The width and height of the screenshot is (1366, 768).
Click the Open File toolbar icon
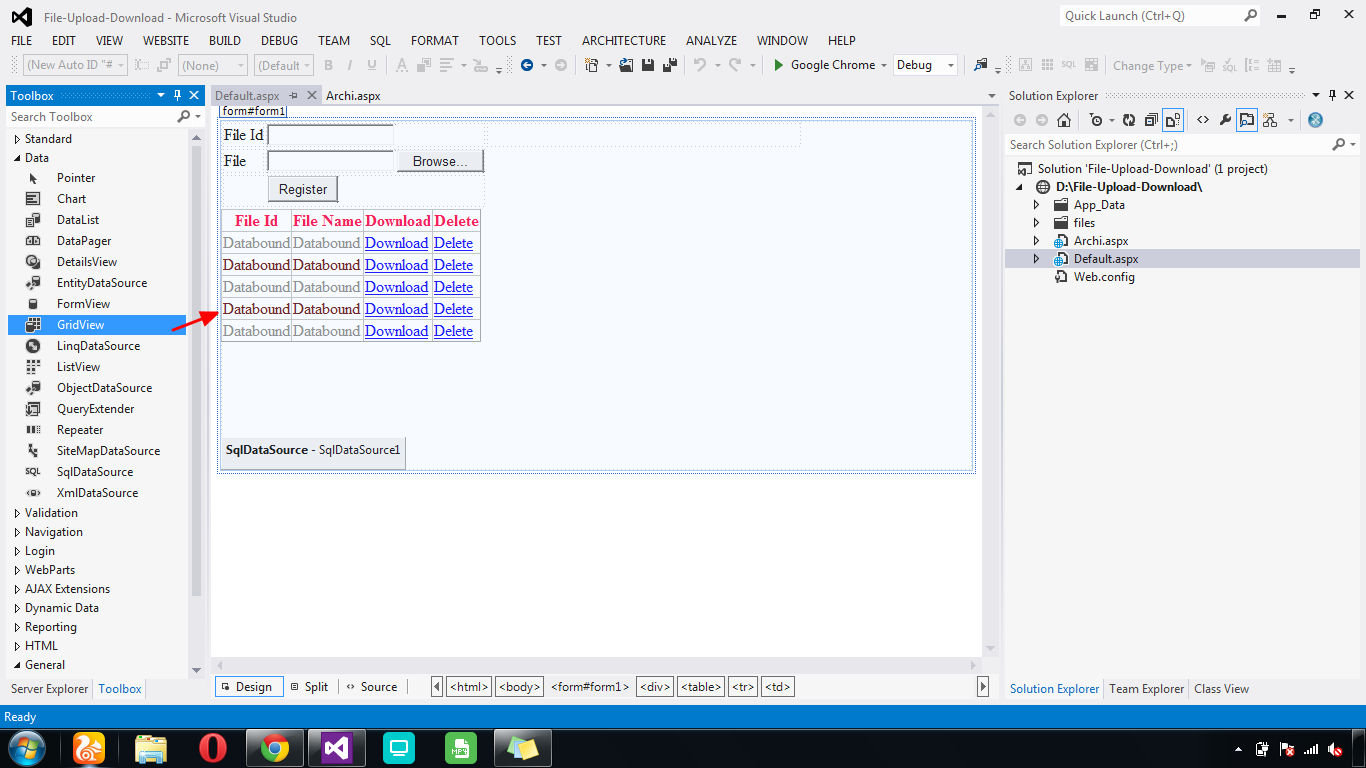click(x=626, y=65)
